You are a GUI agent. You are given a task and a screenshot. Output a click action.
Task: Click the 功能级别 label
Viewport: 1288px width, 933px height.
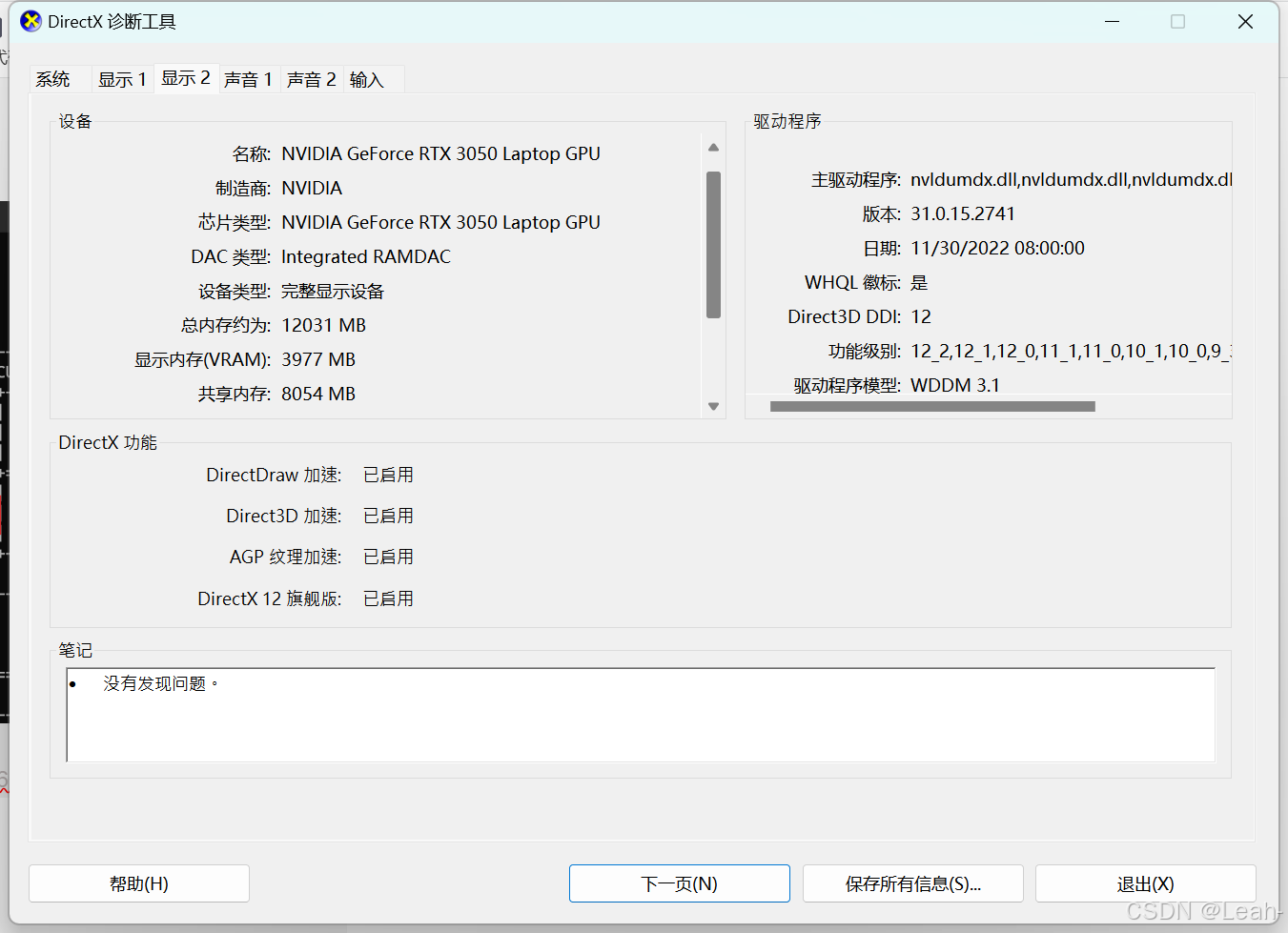864,351
